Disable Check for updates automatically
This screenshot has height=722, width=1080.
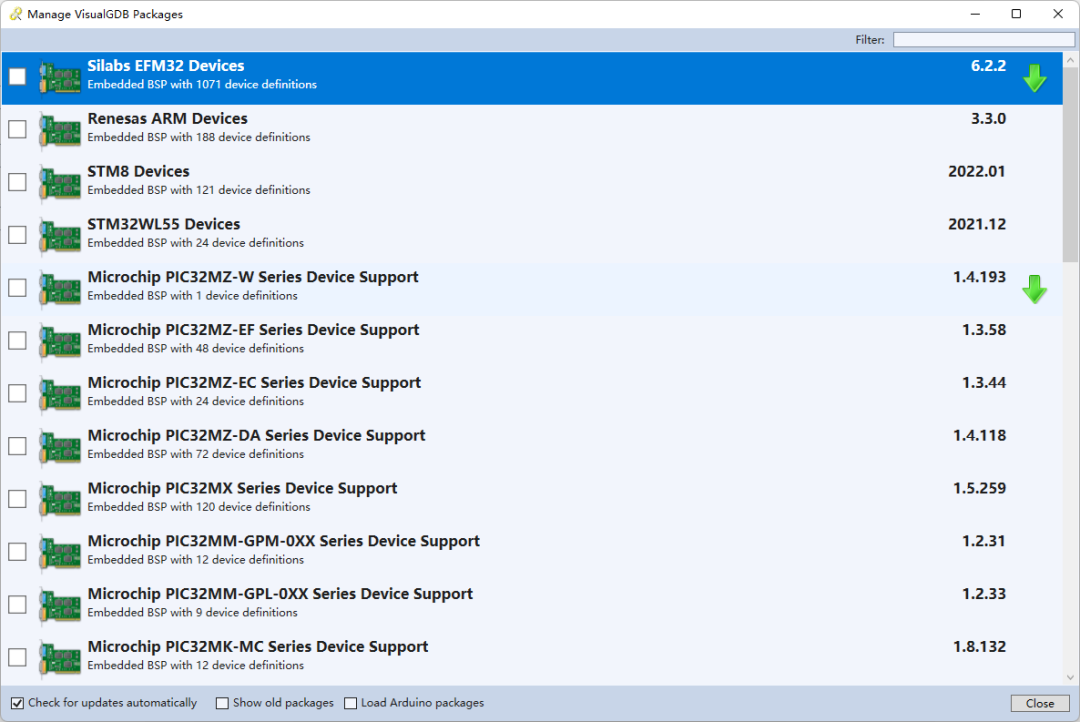(x=17, y=703)
